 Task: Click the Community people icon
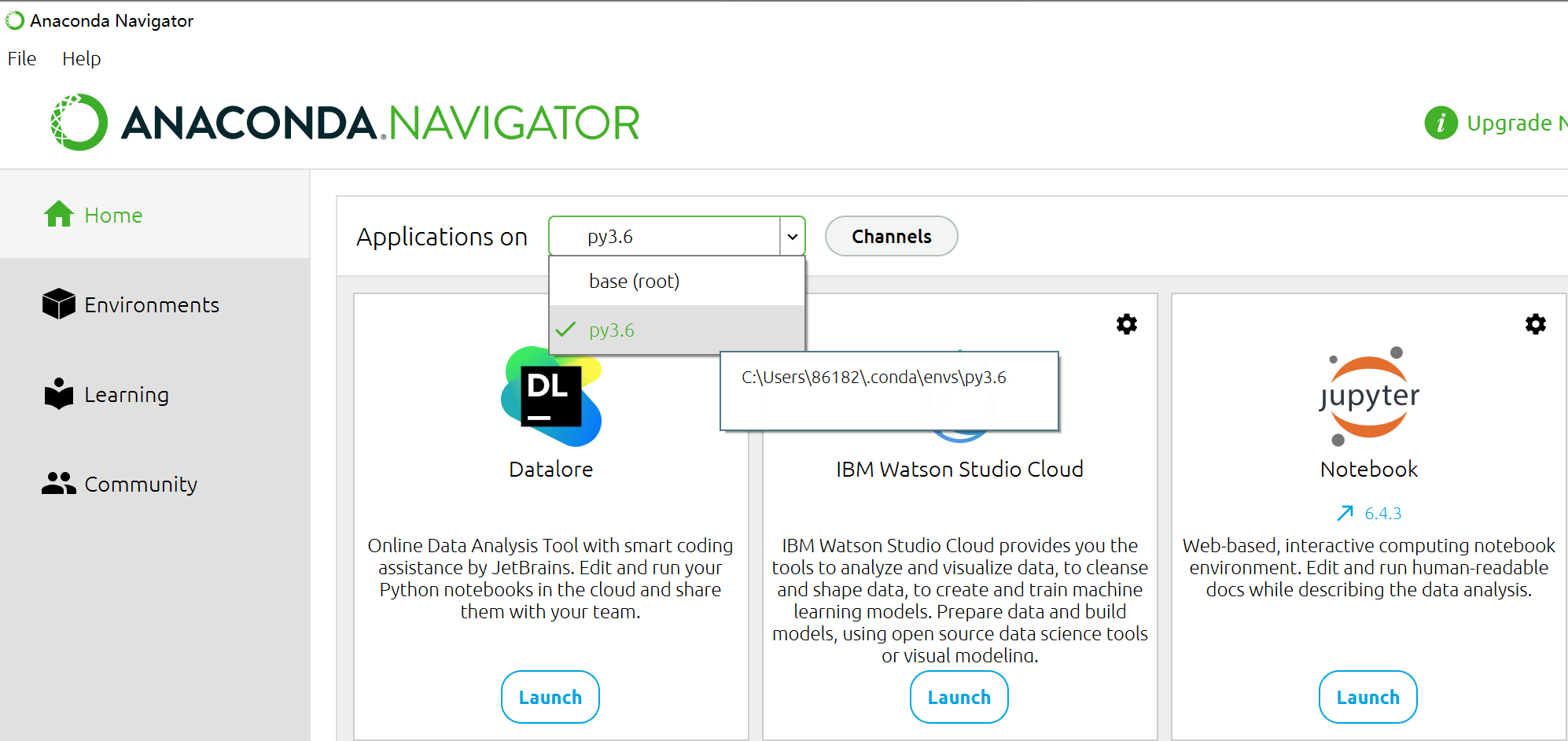(59, 483)
